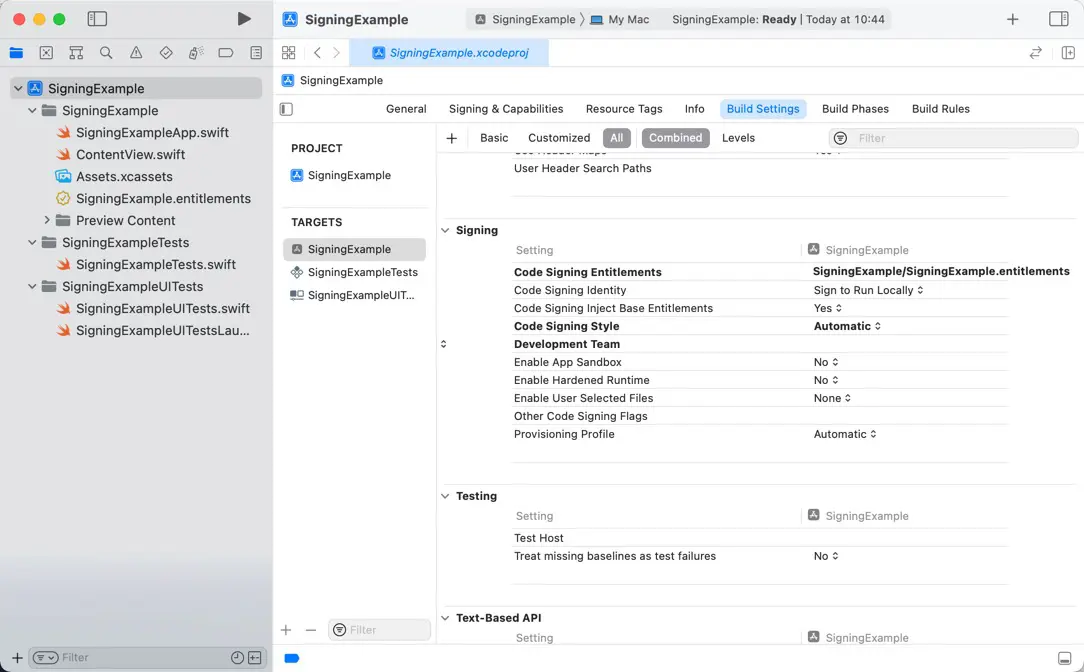
Task: Remove the selected target with minus
Action: 310,630
